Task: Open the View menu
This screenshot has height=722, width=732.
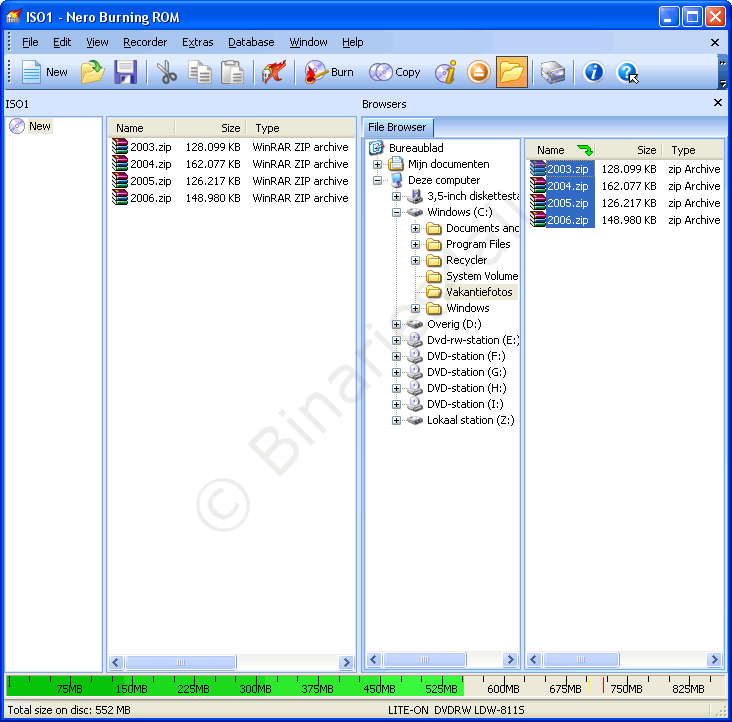Action: (x=97, y=42)
